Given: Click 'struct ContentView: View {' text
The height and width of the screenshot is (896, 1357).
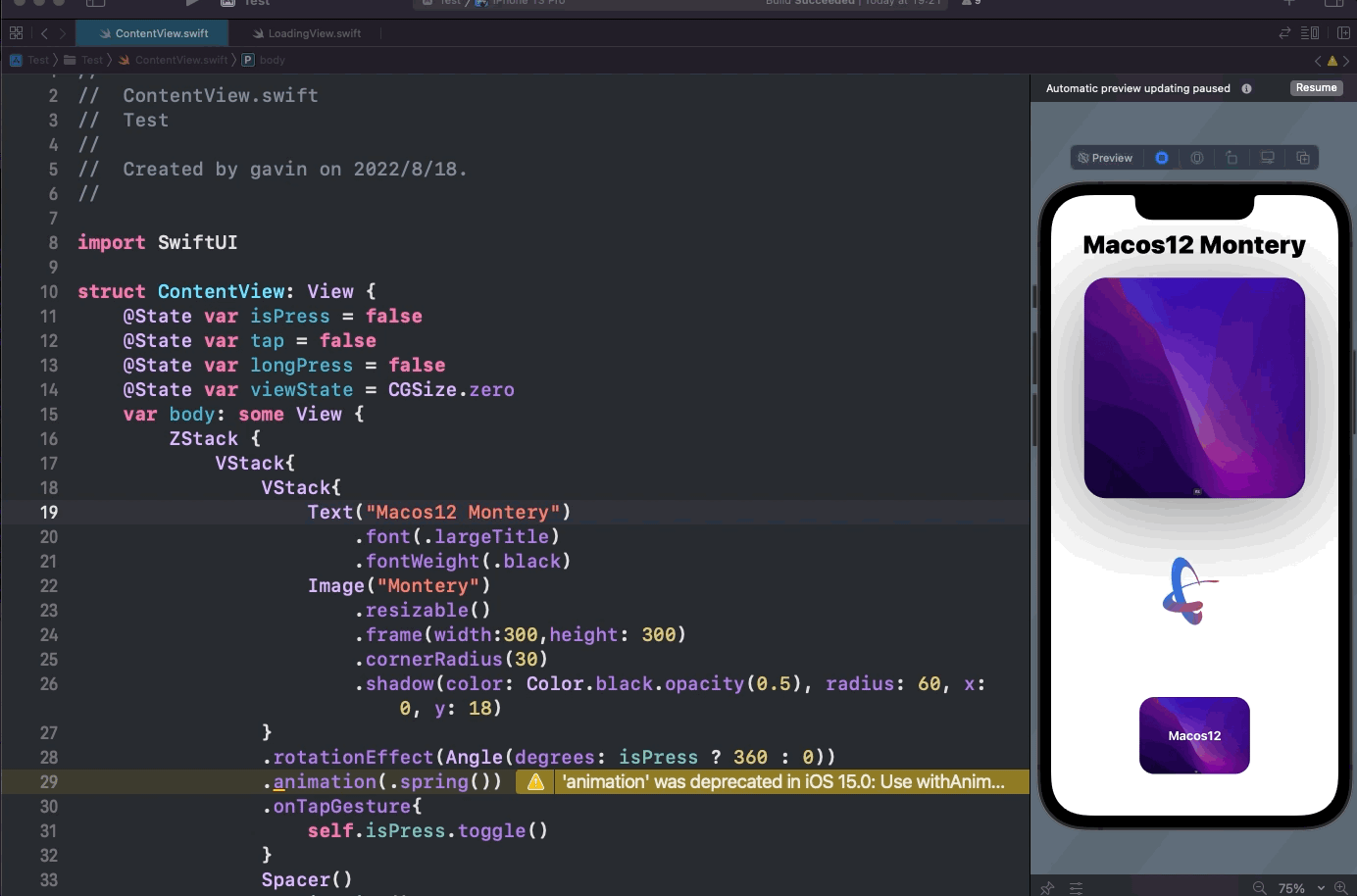Looking at the screenshot, I should pos(226,291).
